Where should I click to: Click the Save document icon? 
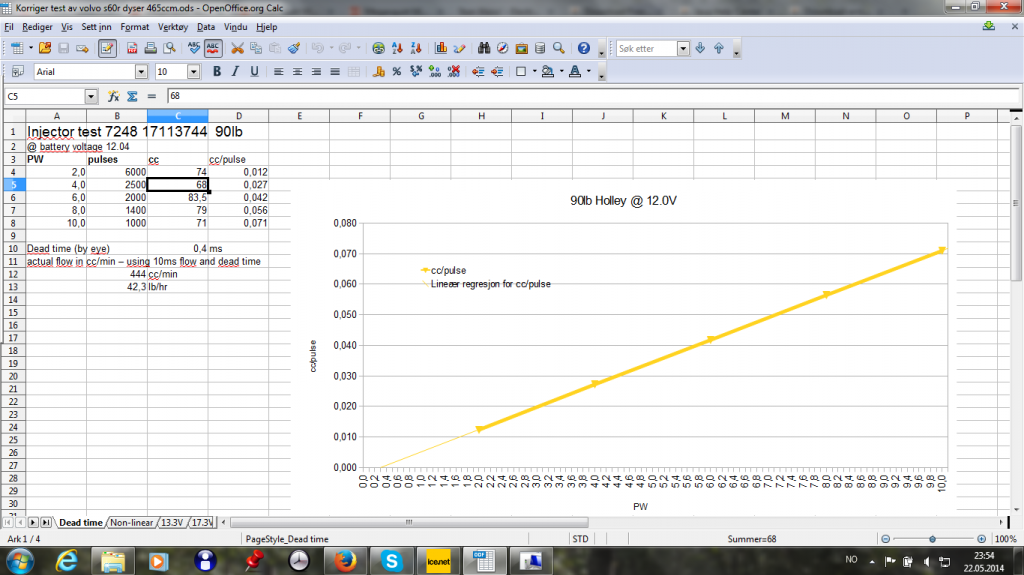pos(63,48)
